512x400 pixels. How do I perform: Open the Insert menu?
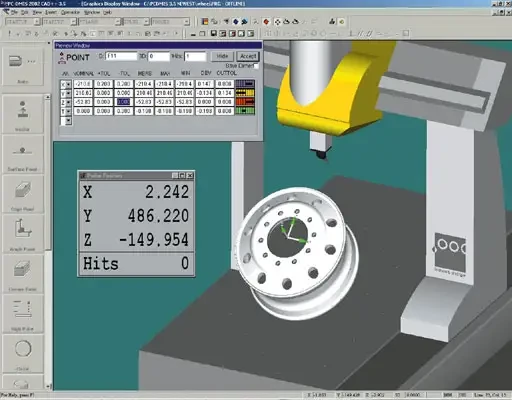[51, 12]
